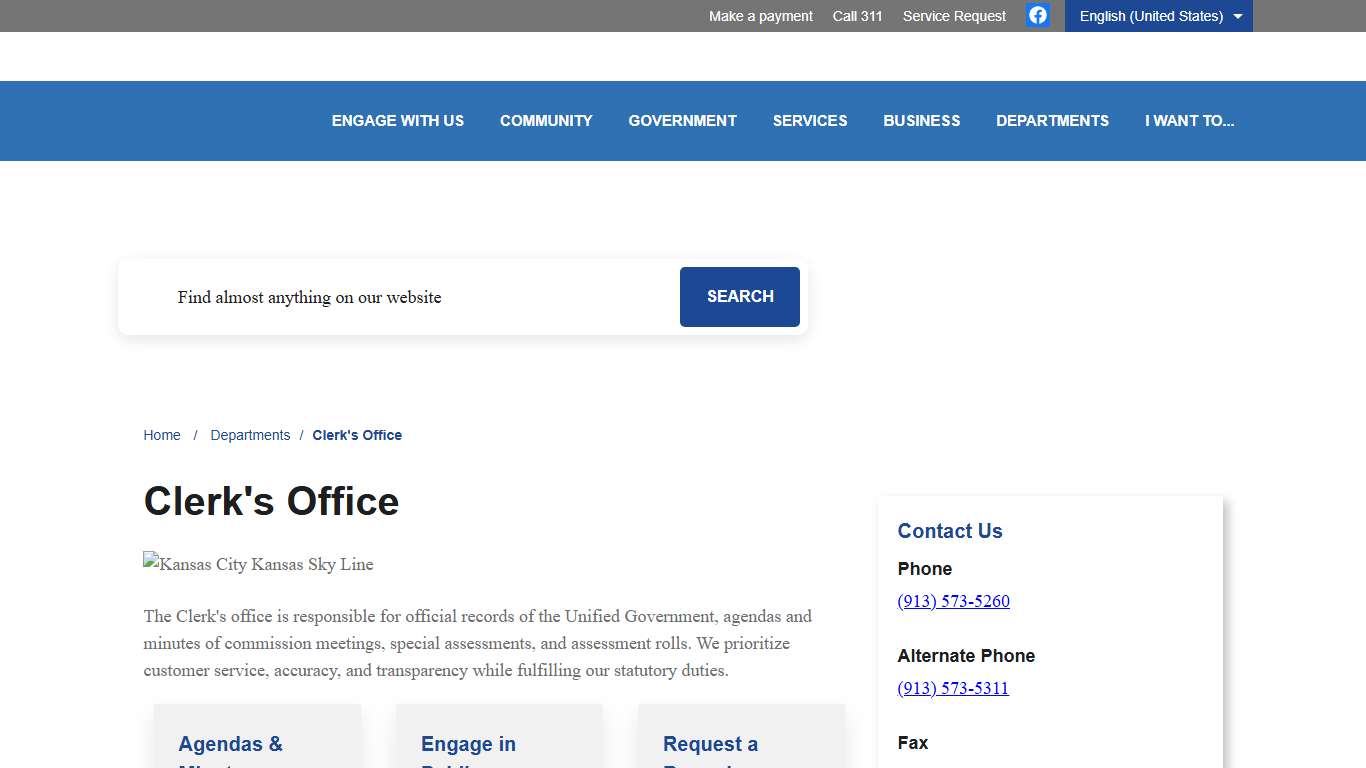Click Departments in the blue navigation bar
The image size is (1366, 768).
point(1052,121)
